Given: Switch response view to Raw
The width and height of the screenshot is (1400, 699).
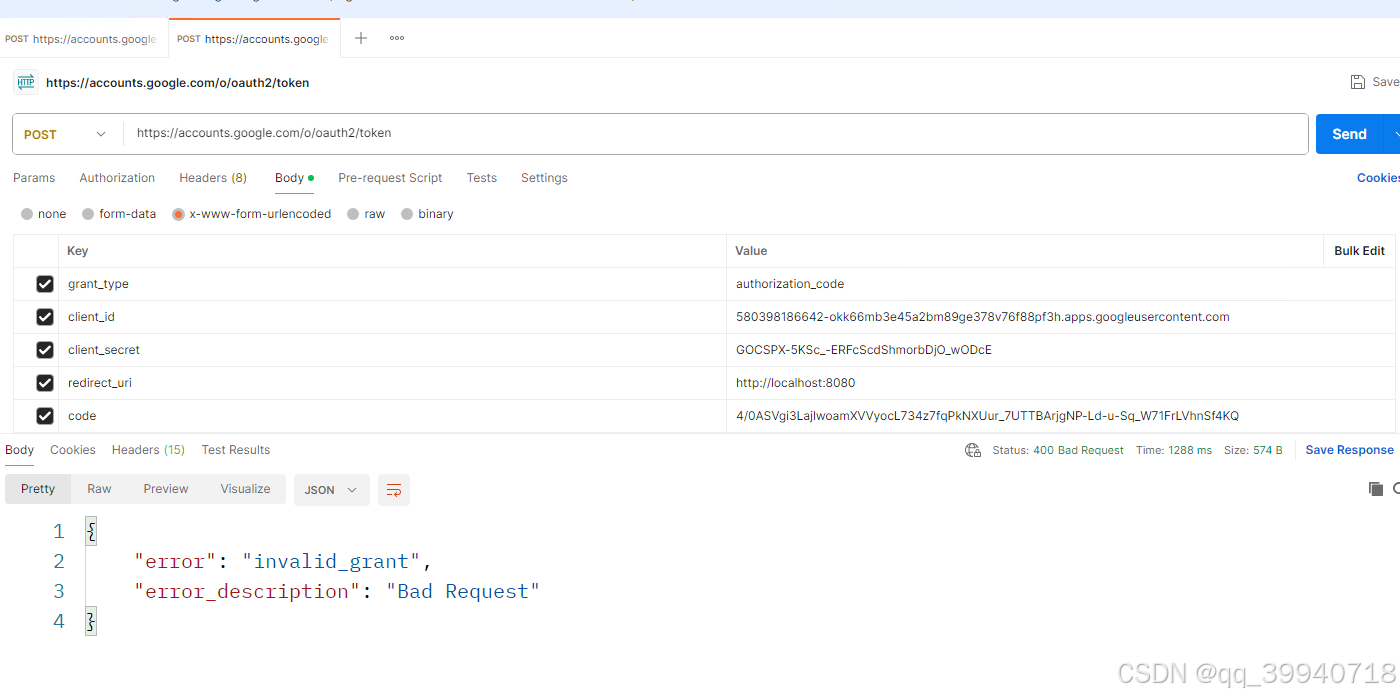Looking at the screenshot, I should tap(99, 489).
